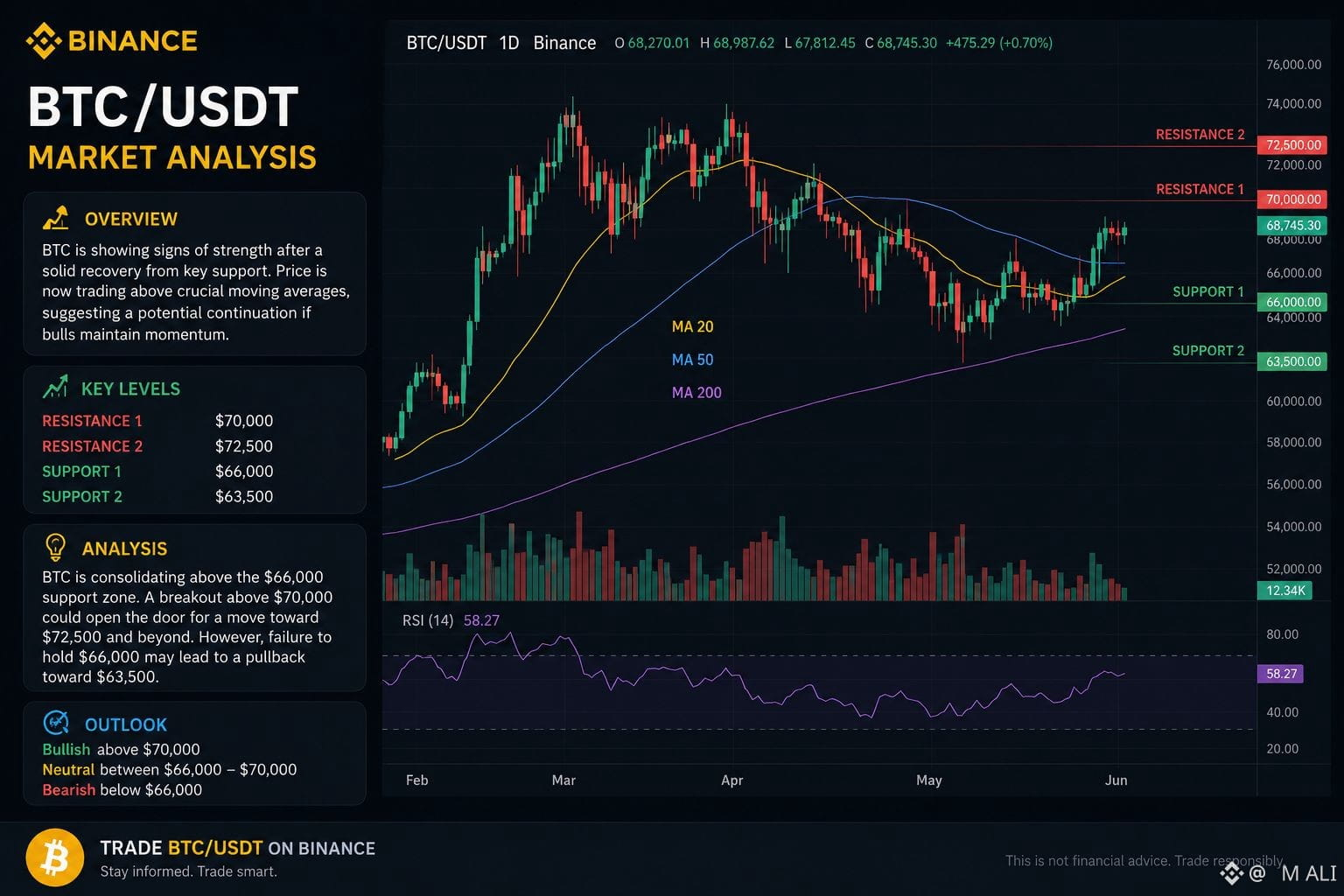
Task: Select the large BTC/USDT headline title
Action: point(163,107)
